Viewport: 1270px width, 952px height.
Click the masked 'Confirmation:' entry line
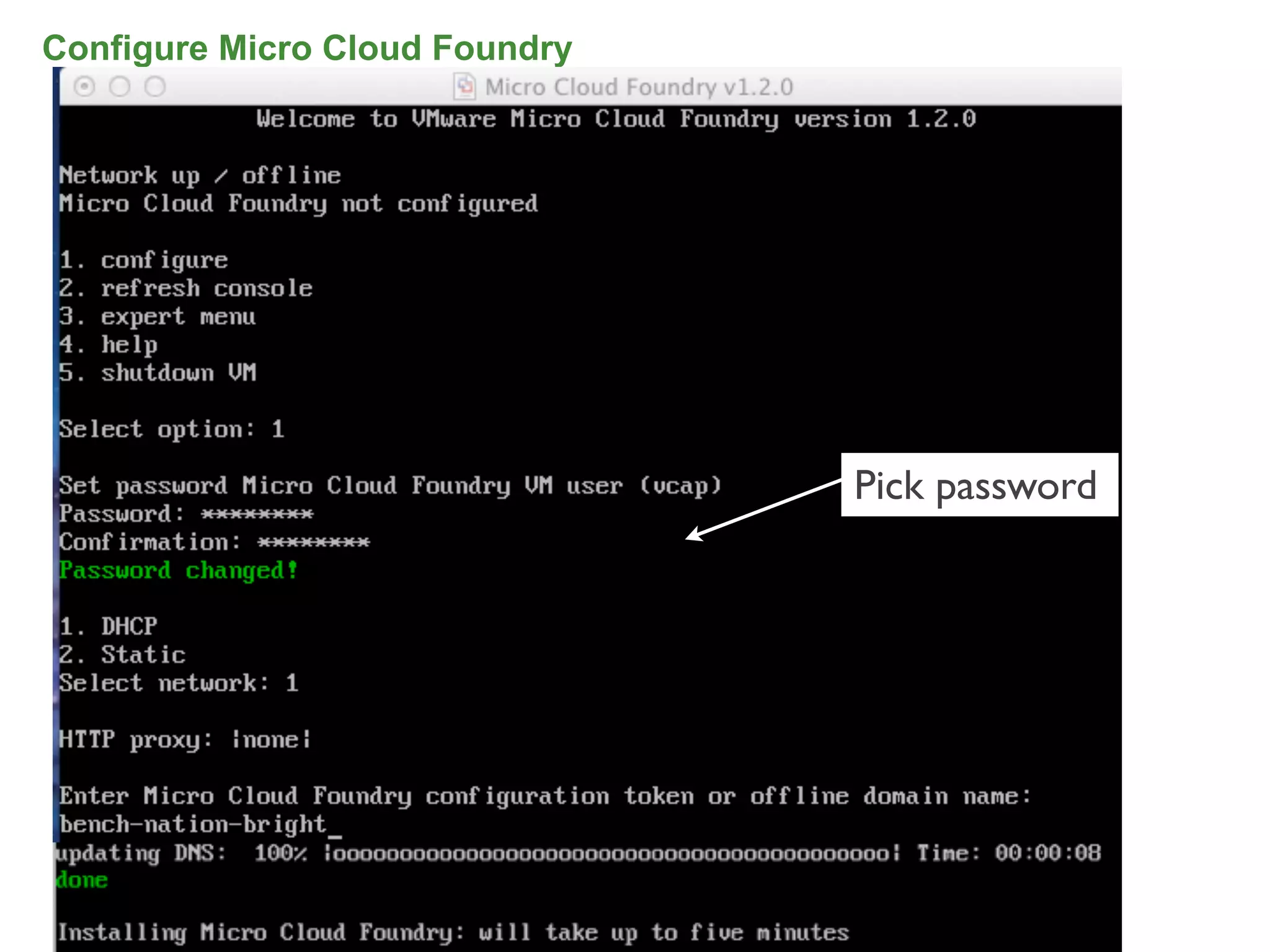coord(214,542)
